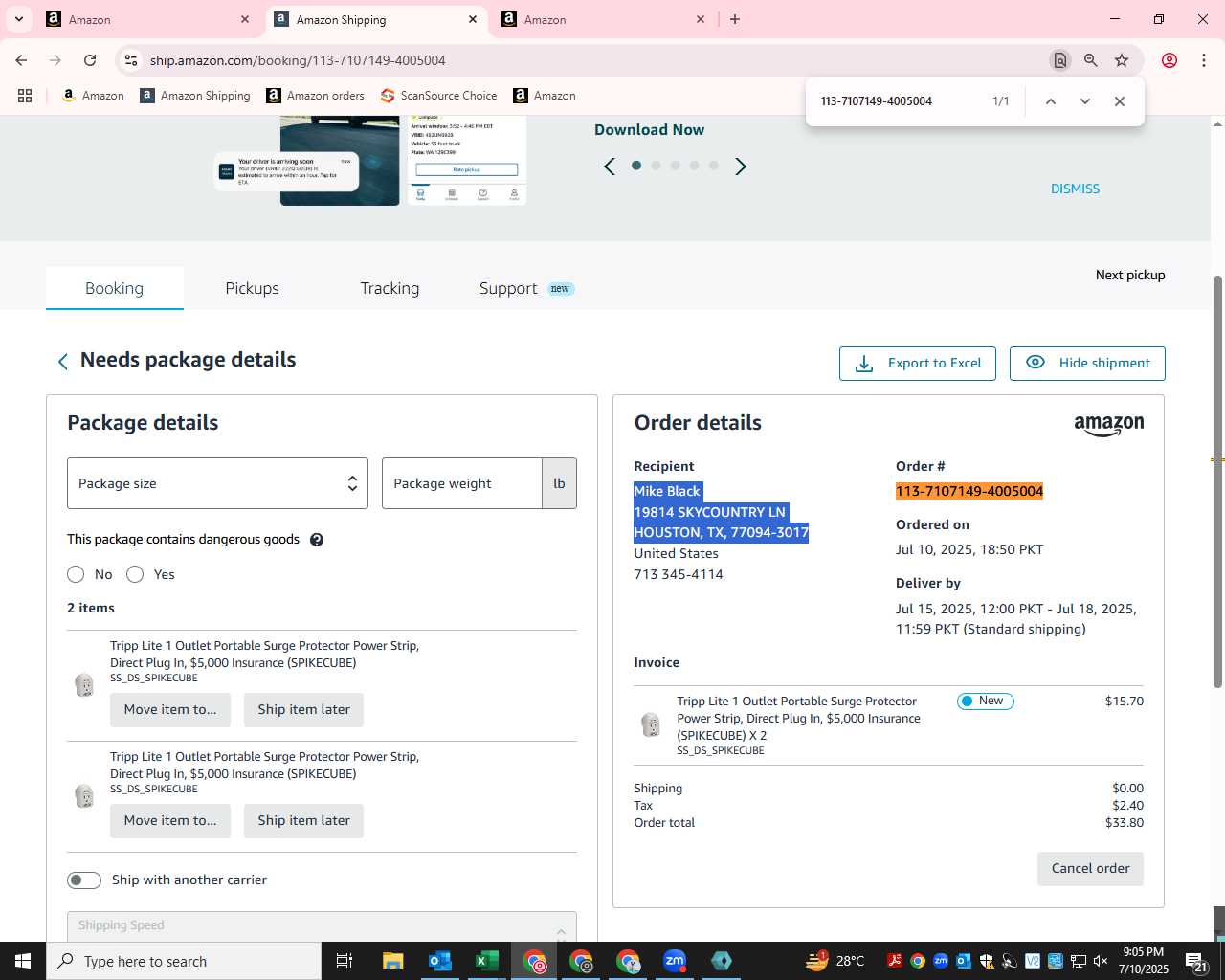1225x980 pixels.
Task: Click the find-in-page icon in address bar
Action: 1059,60
